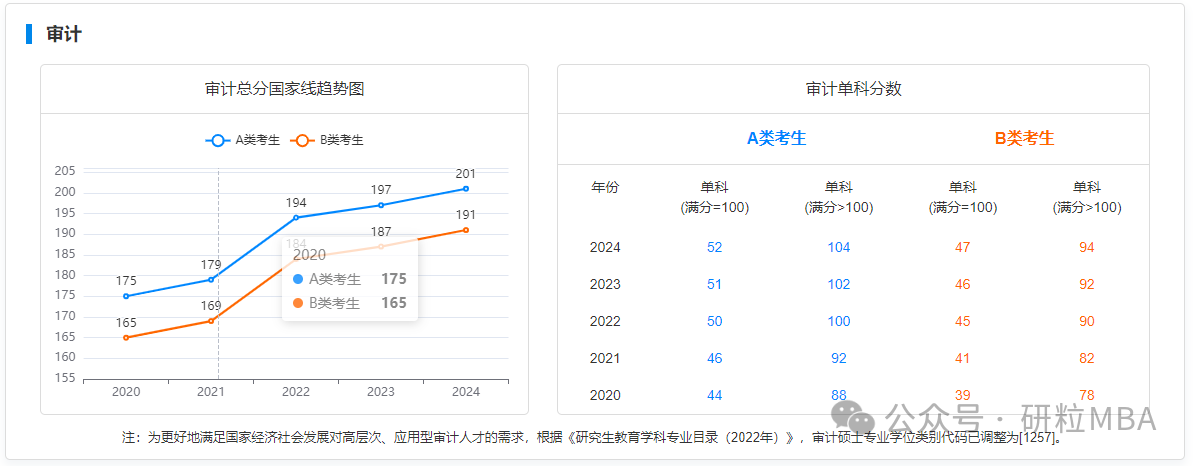Click the value 102 in the 2023 row
Viewport: 1193px width, 466px height.
[x=838, y=285]
